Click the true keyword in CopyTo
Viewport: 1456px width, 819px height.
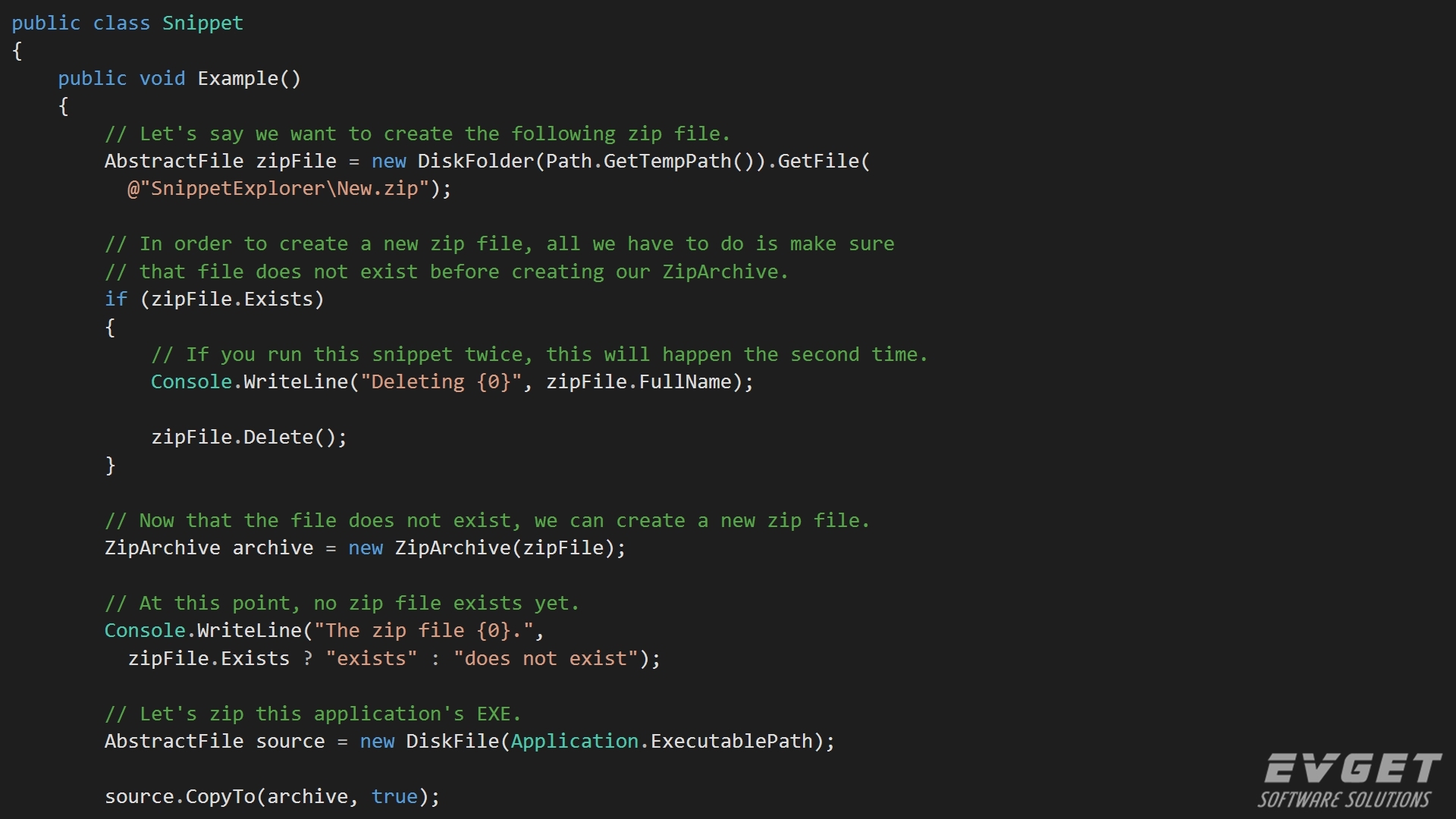(x=394, y=797)
